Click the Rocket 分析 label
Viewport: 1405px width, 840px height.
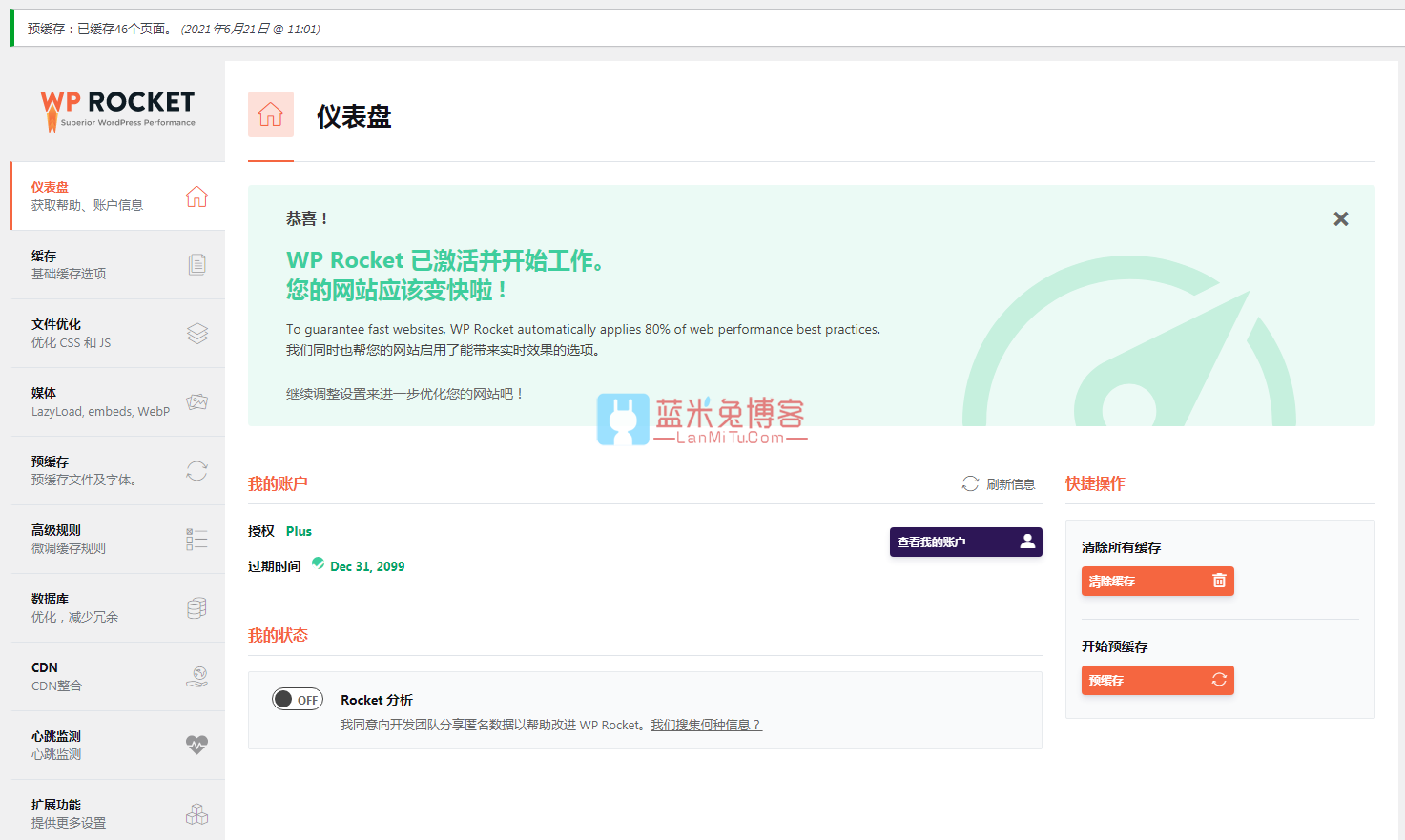coord(377,700)
